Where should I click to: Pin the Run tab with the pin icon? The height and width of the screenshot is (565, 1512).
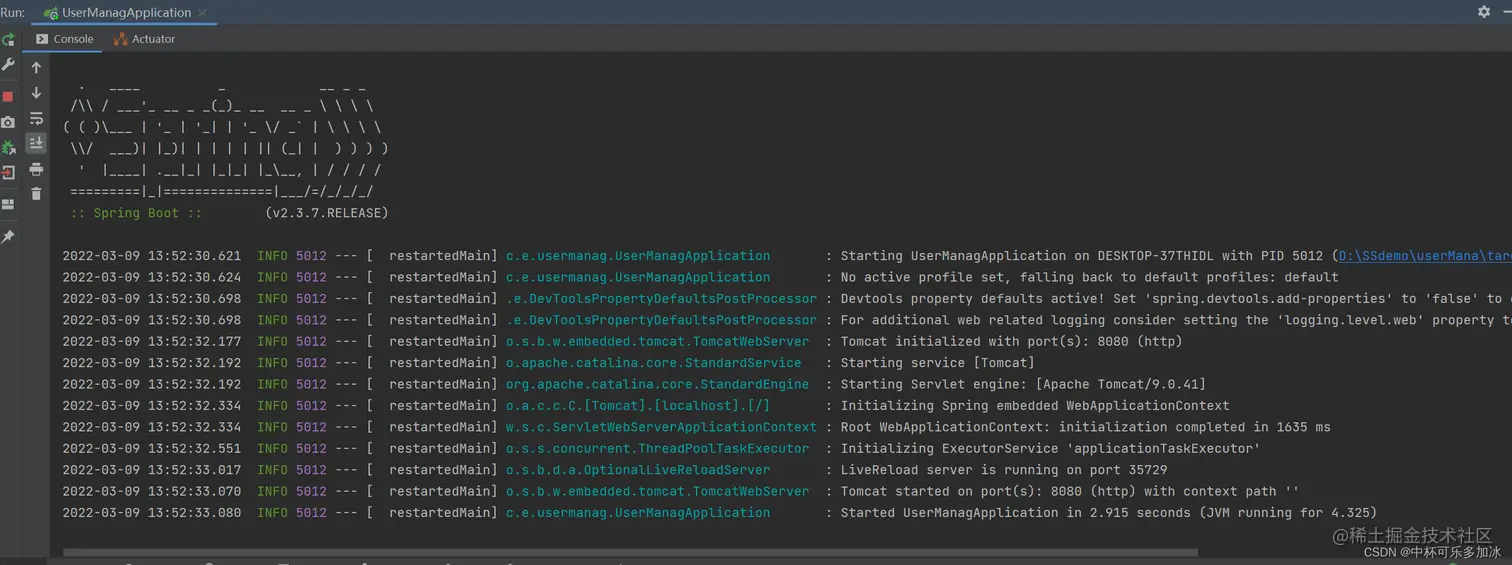click(8, 237)
